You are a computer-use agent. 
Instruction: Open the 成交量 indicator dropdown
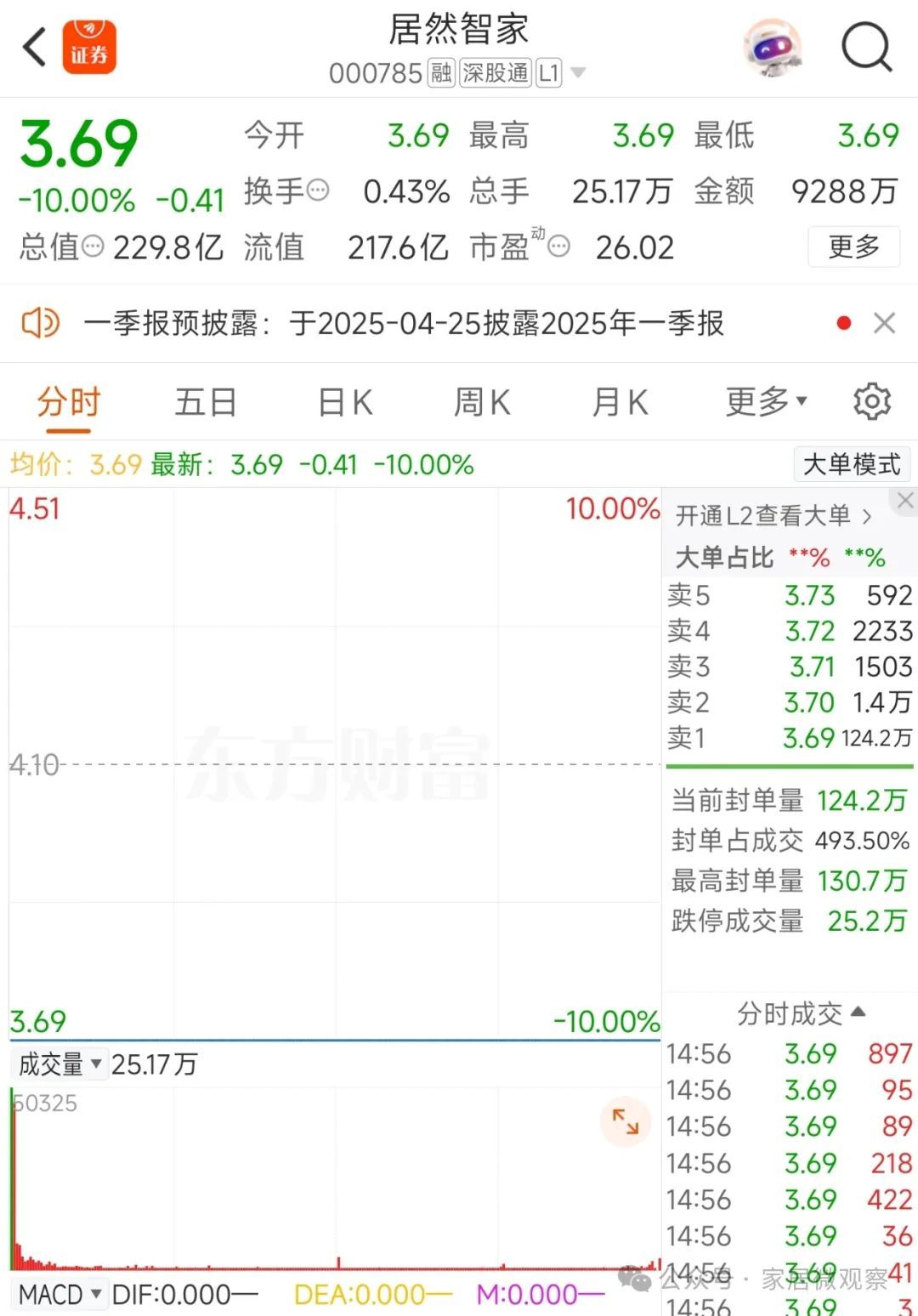pyautogui.click(x=59, y=1064)
